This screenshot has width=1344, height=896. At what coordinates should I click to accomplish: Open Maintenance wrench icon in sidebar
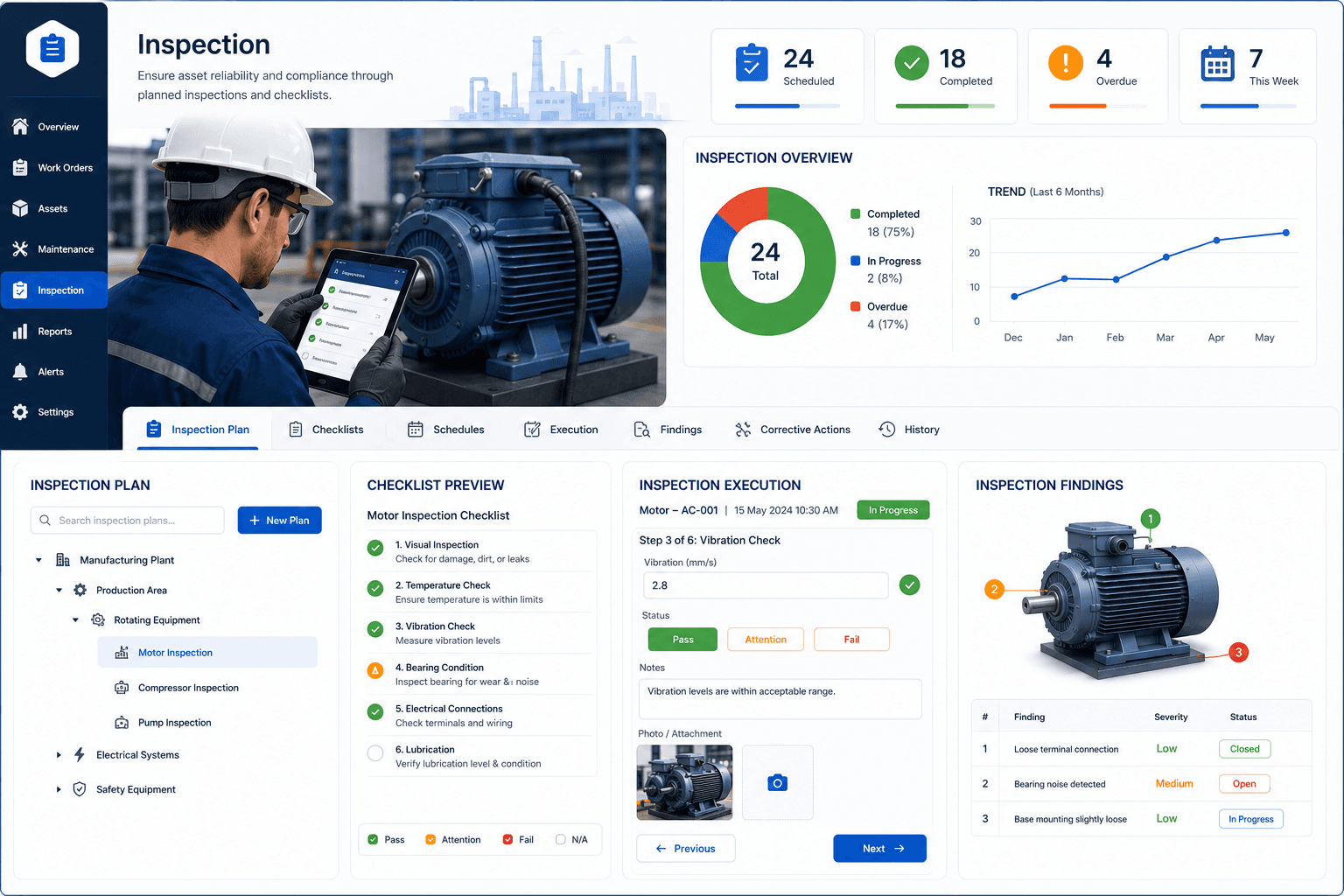point(20,248)
